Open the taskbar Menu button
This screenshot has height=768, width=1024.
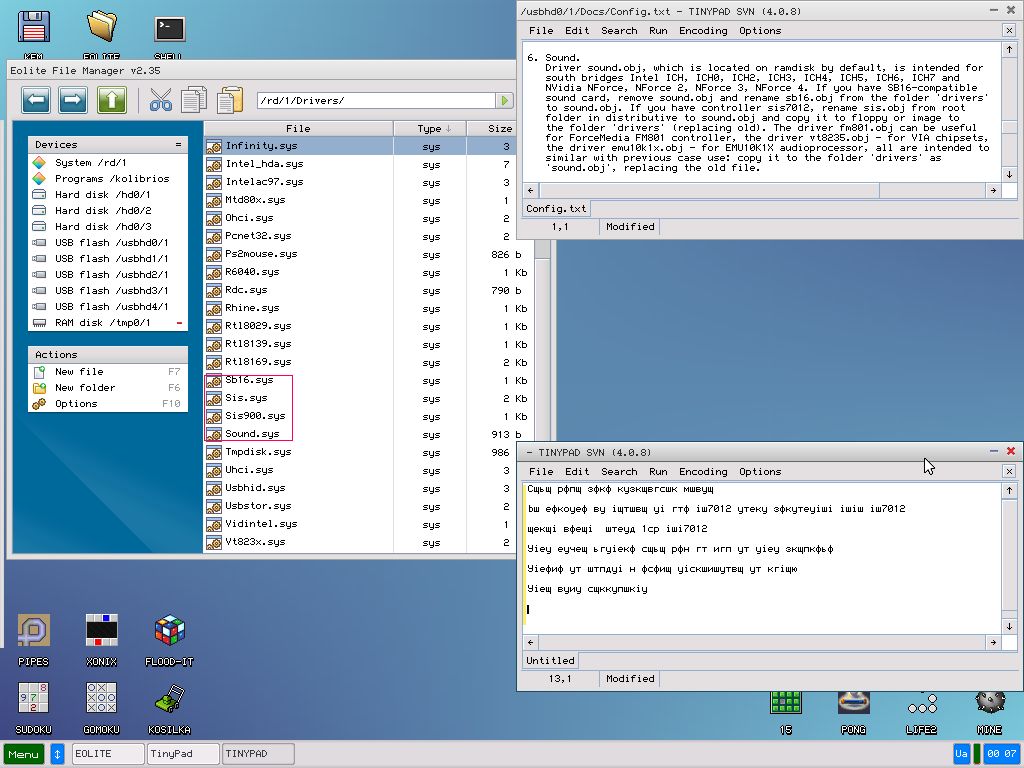22,753
